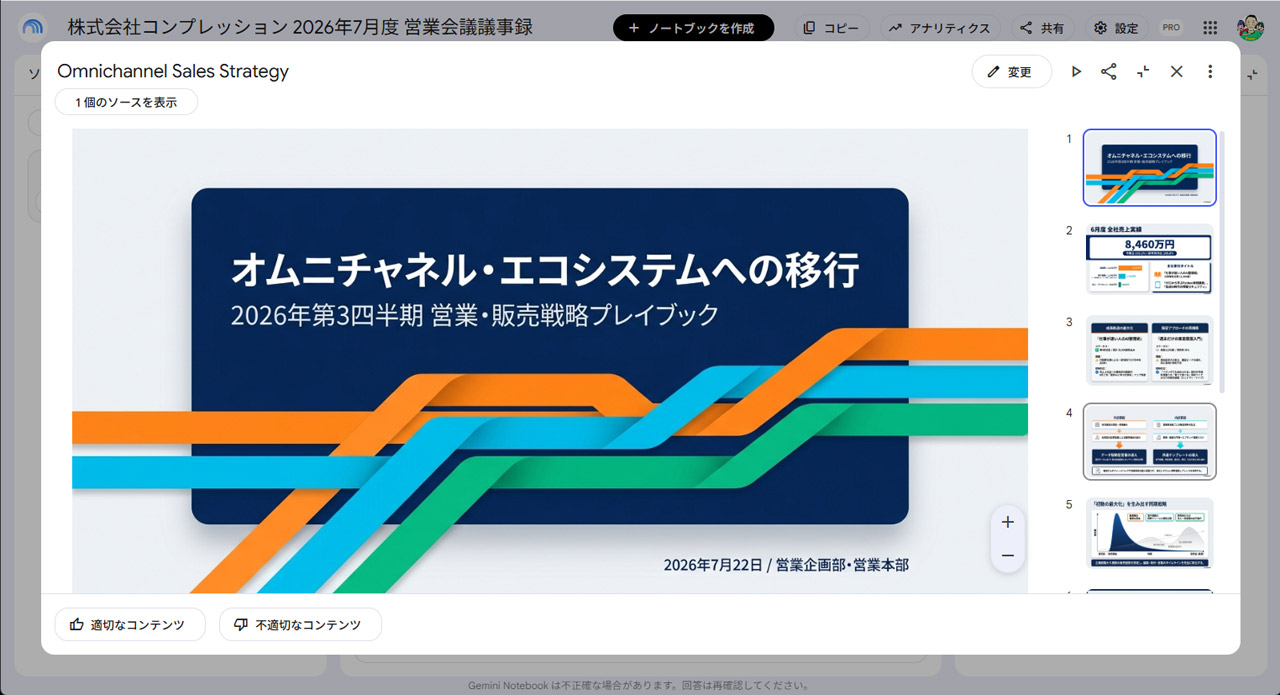
Task: Click the 変更 edit button
Action: pyautogui.click(x=1011, y=72)
